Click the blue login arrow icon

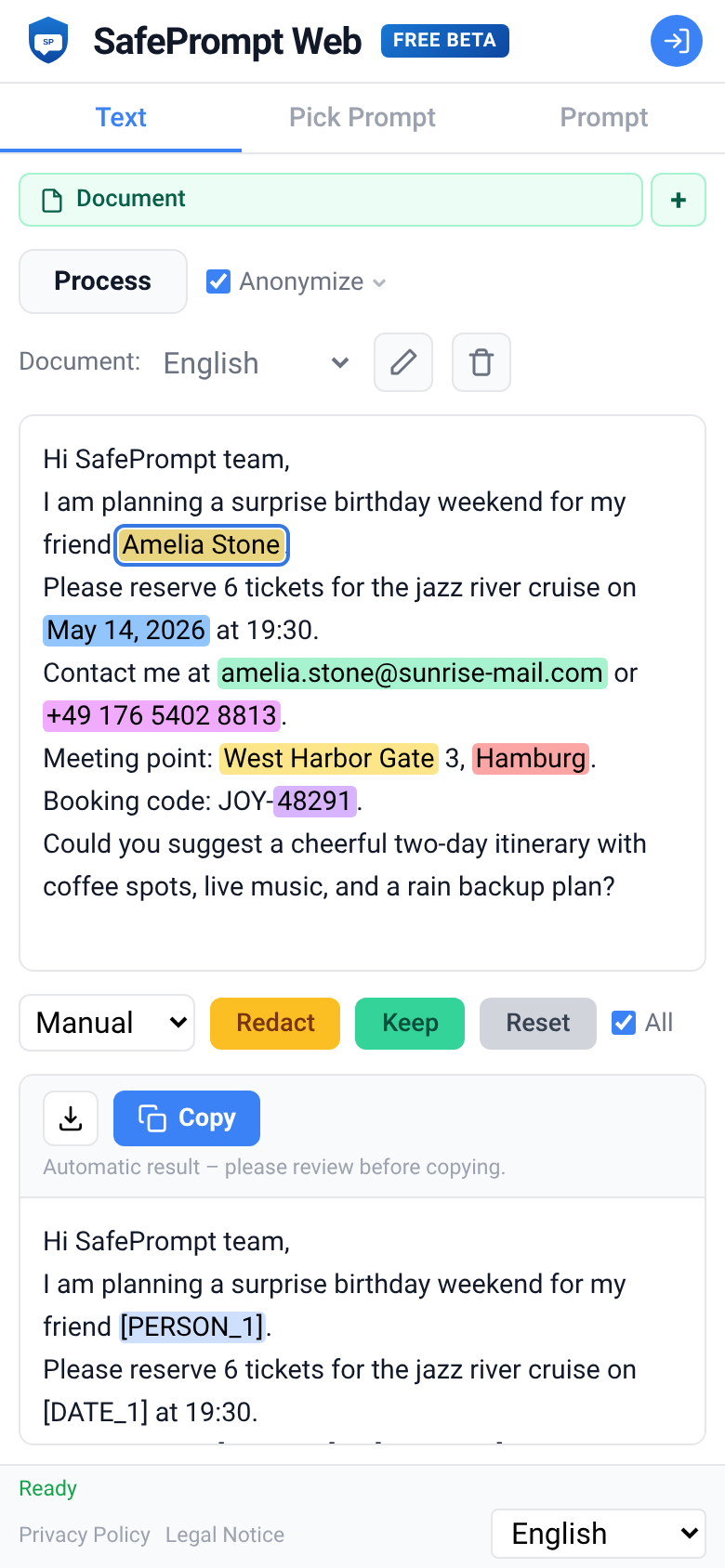pos(677,41)
